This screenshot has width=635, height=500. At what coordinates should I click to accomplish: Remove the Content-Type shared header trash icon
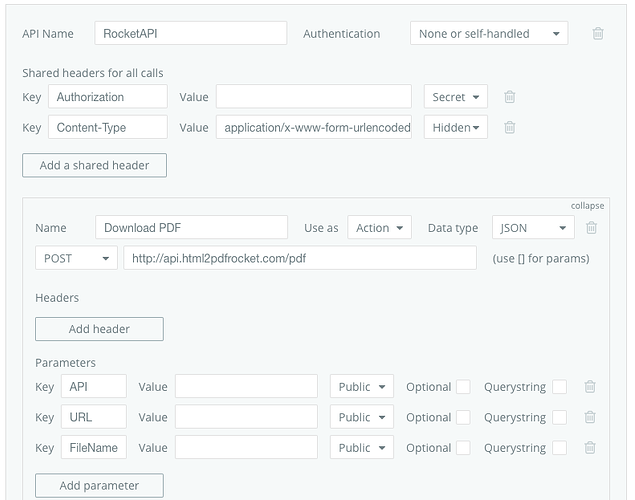pyautogui.click(x=509, y=127)
